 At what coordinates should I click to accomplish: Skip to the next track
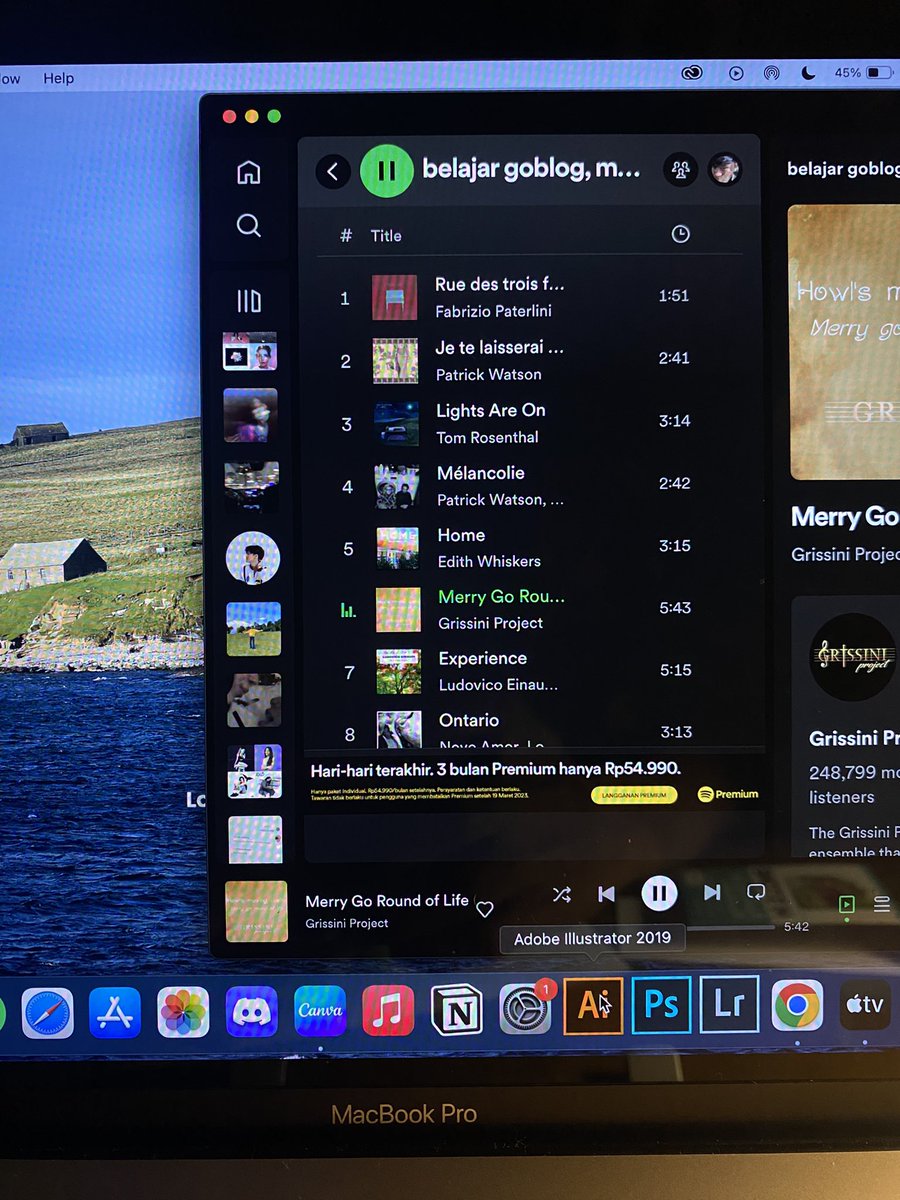712,892
